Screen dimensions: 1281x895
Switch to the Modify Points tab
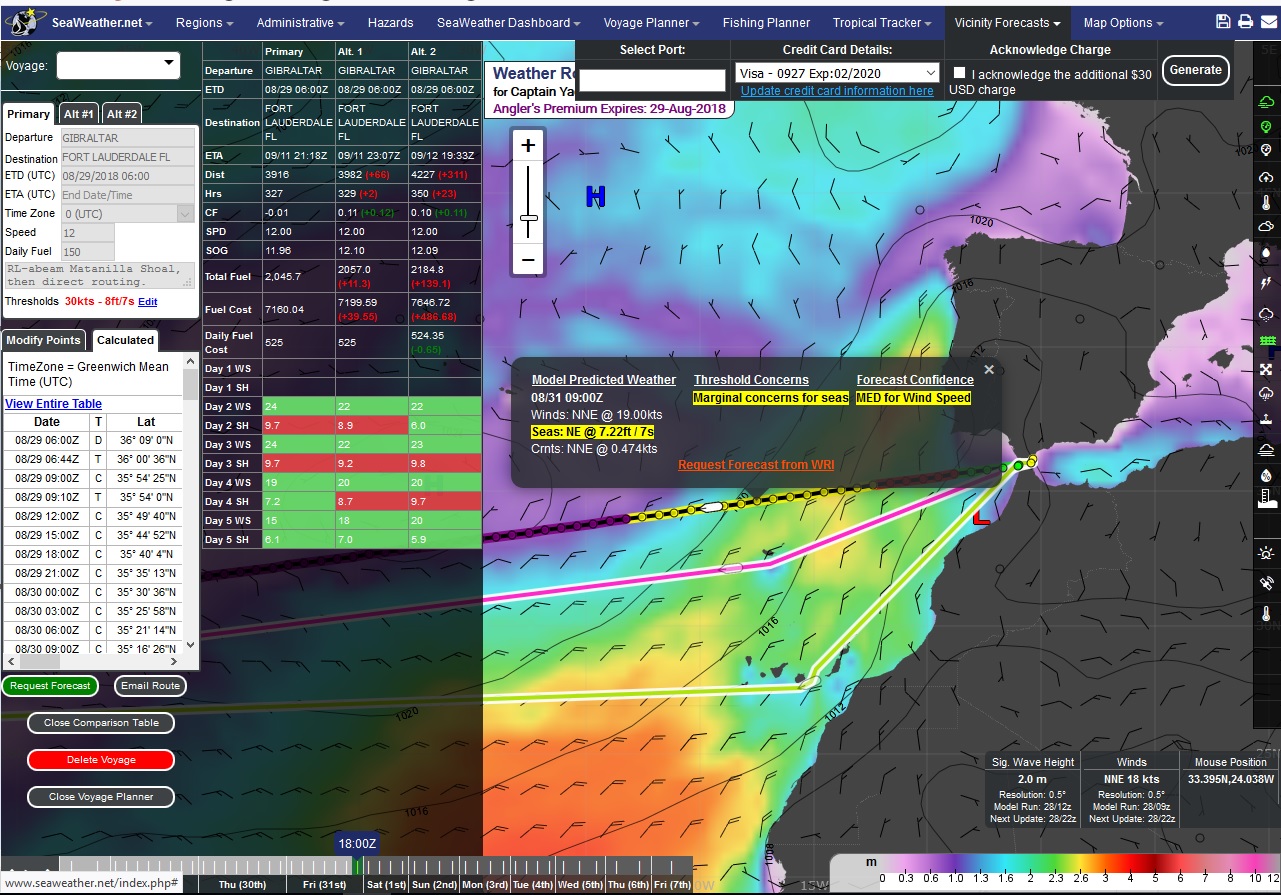(x=44, y=340)
